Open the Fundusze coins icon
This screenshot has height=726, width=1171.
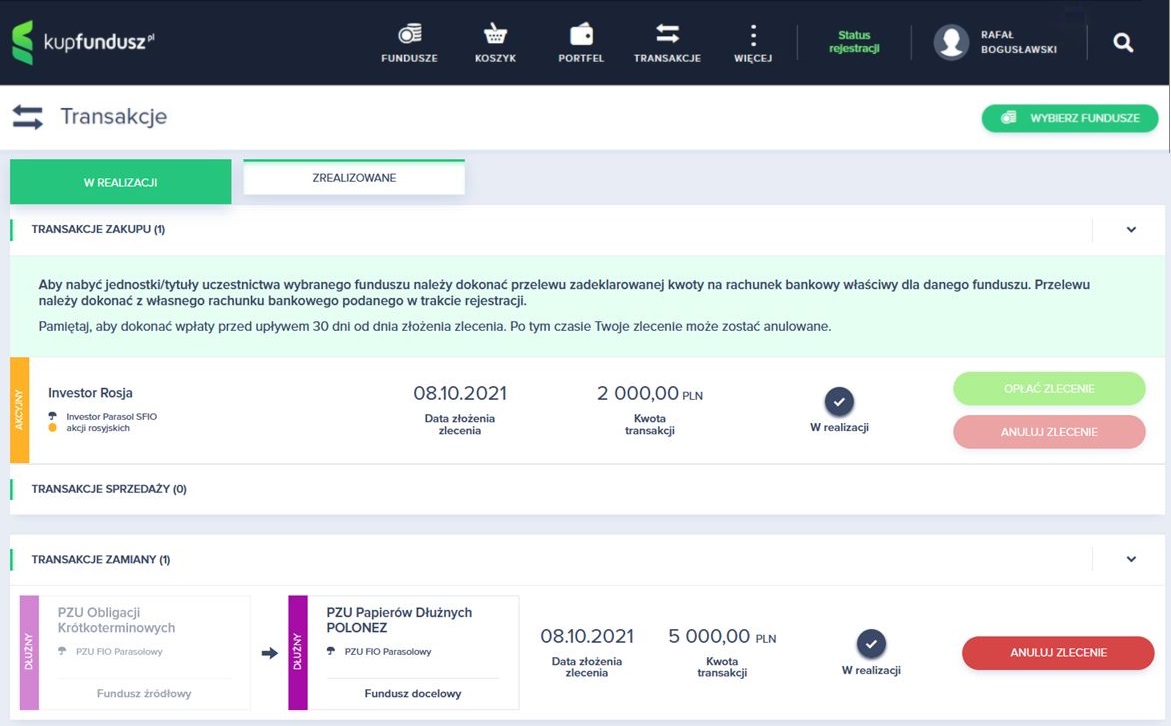pyautogui.click(x=409, y=34)
